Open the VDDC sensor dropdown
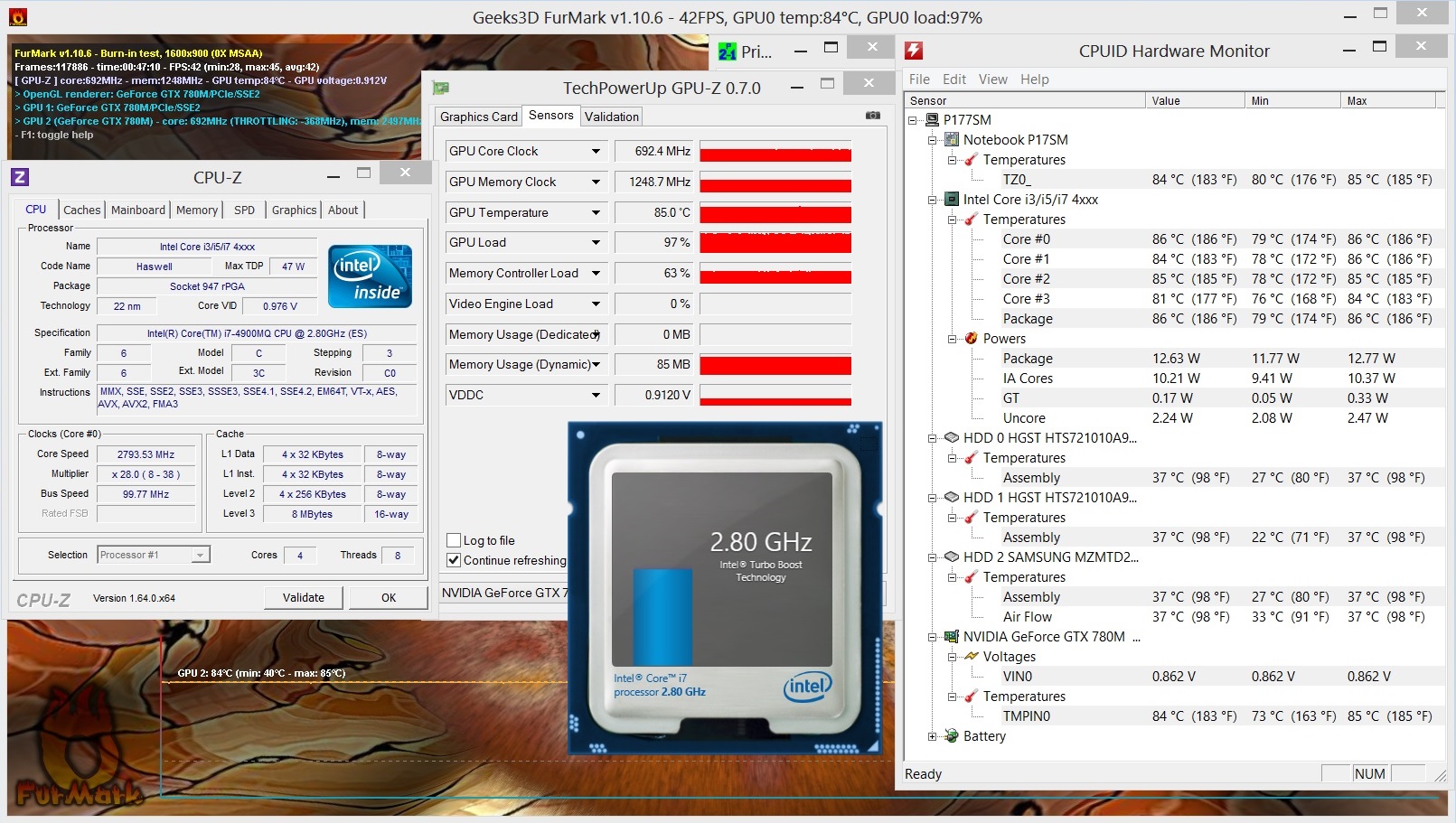Screen dimensions: 1456x823 (596, 395)
